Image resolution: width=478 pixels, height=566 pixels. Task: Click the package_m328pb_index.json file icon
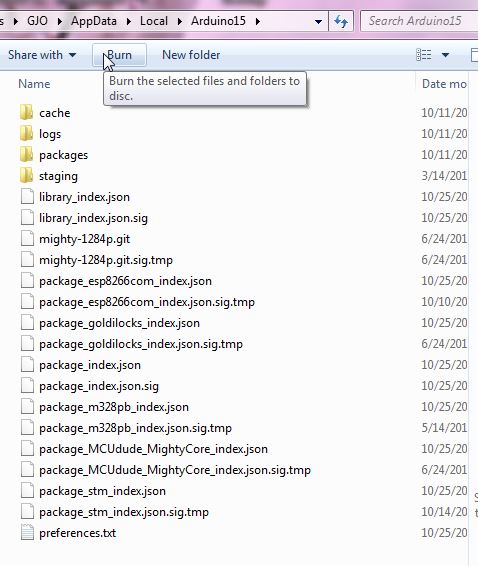pos(27,407)
